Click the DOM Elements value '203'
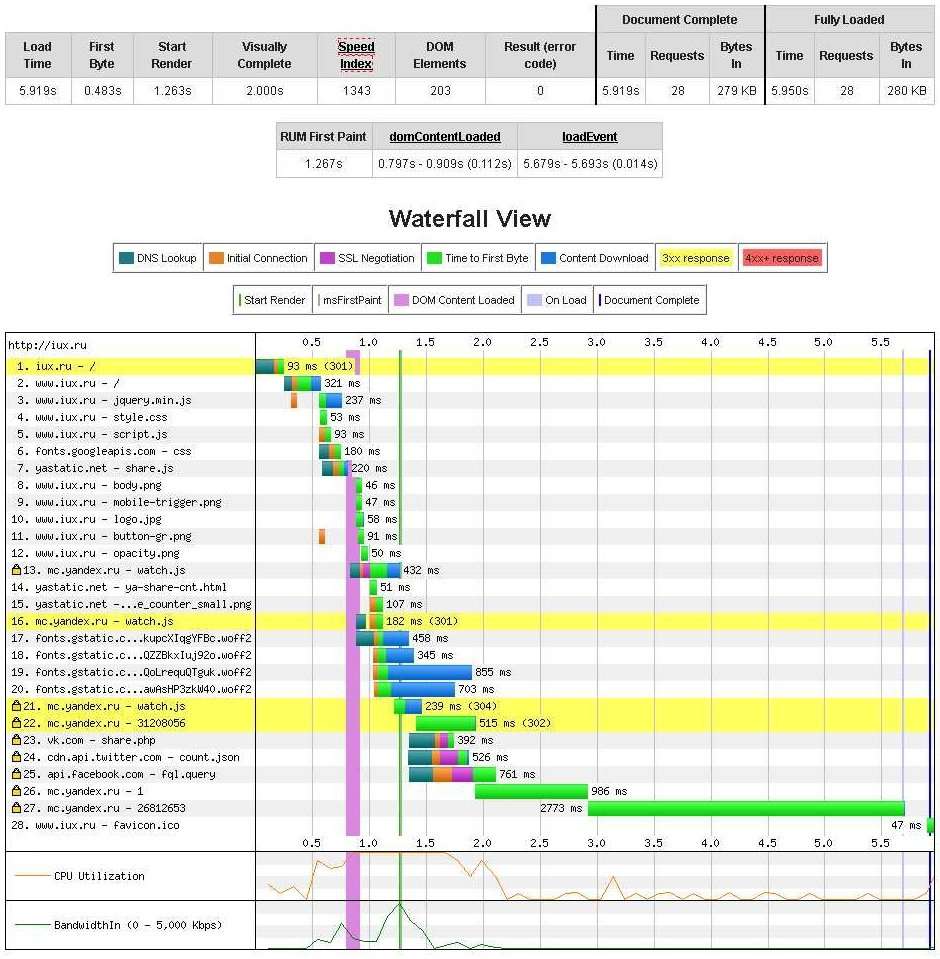The width and height of the screenshot is (940, 959). 440,91
